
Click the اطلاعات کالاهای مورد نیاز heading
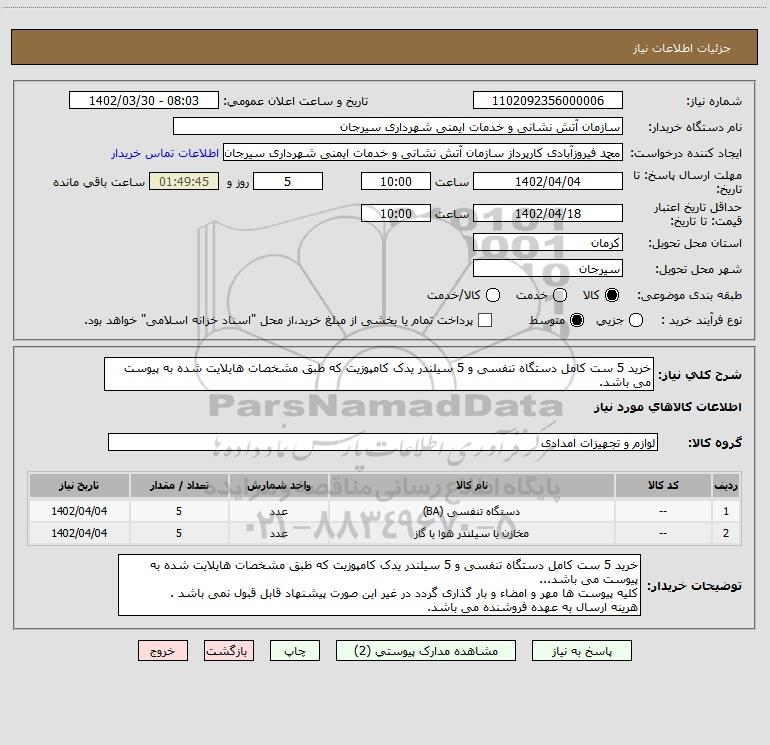[667, 407]
